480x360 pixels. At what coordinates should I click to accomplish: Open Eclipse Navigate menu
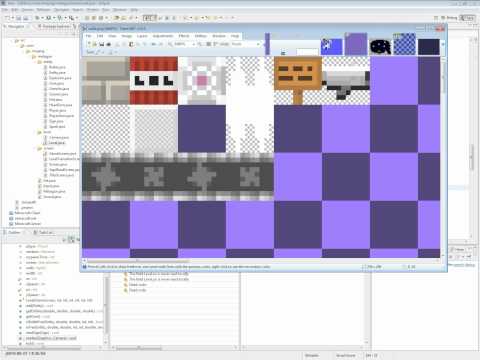point(61,10)
